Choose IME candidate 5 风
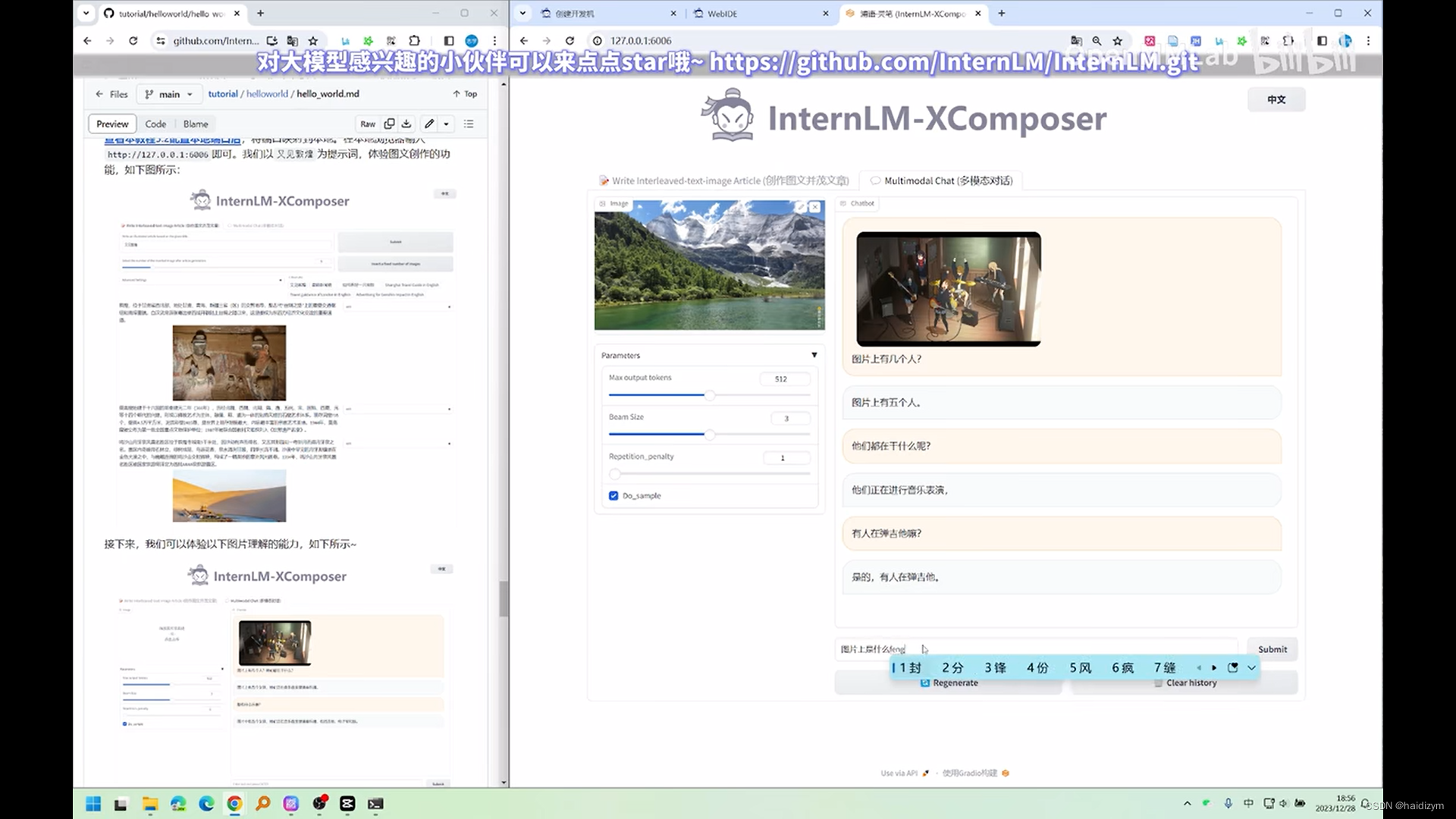 click(x=1080, y=668)
